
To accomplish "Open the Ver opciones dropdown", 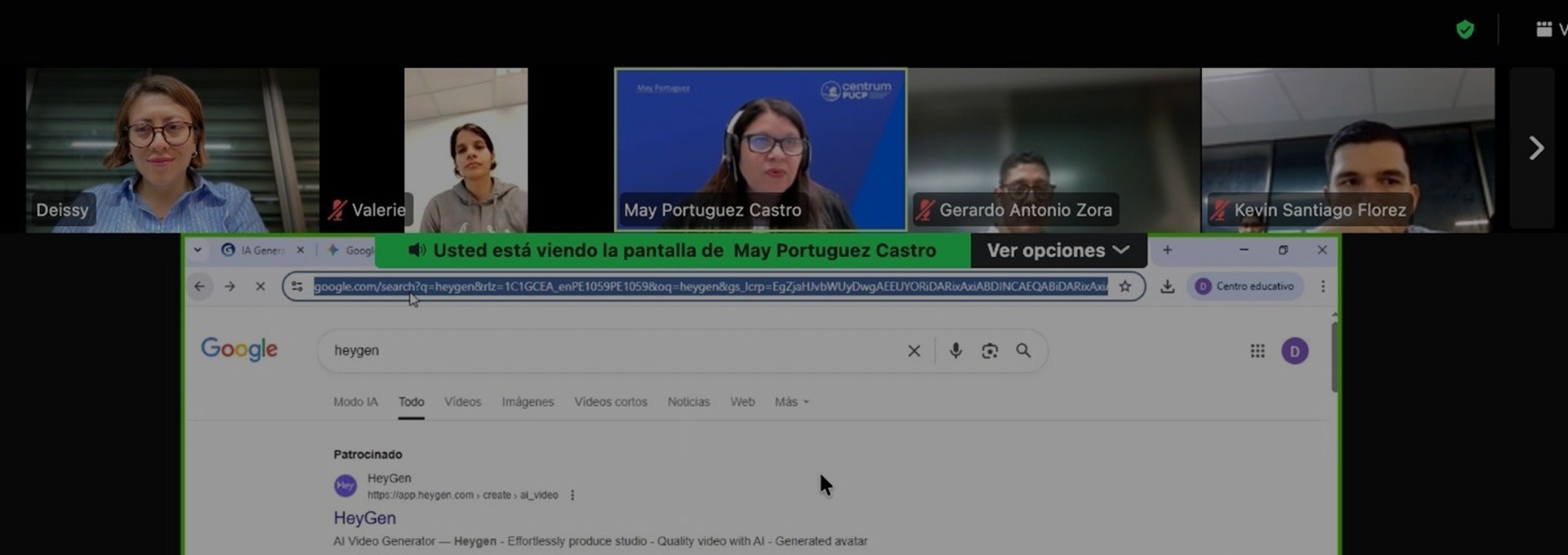I will coord(1058,251).
